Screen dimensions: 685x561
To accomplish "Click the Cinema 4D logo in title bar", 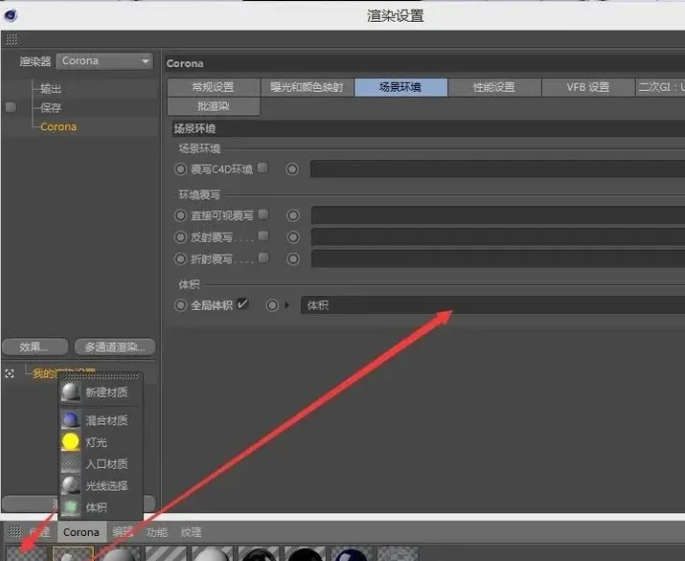I will (11, 15).
